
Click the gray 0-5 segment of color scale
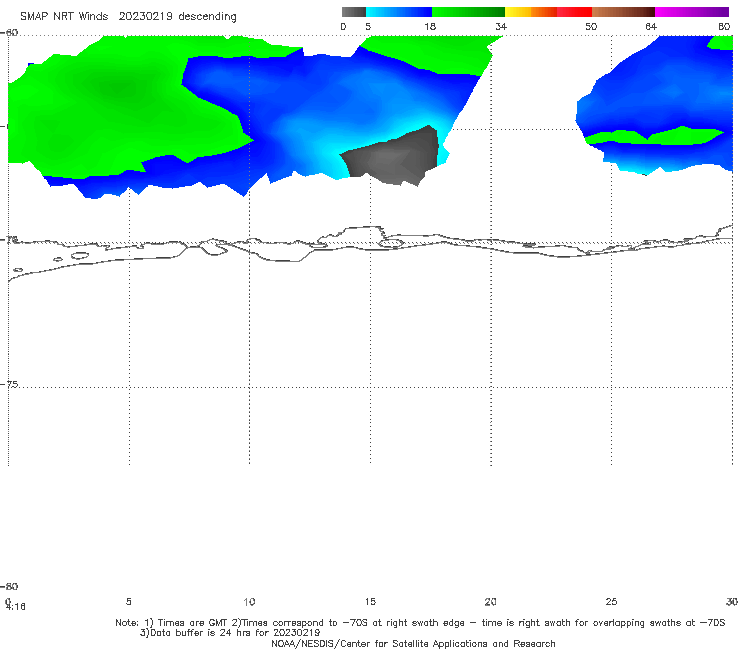click(353, 12)
